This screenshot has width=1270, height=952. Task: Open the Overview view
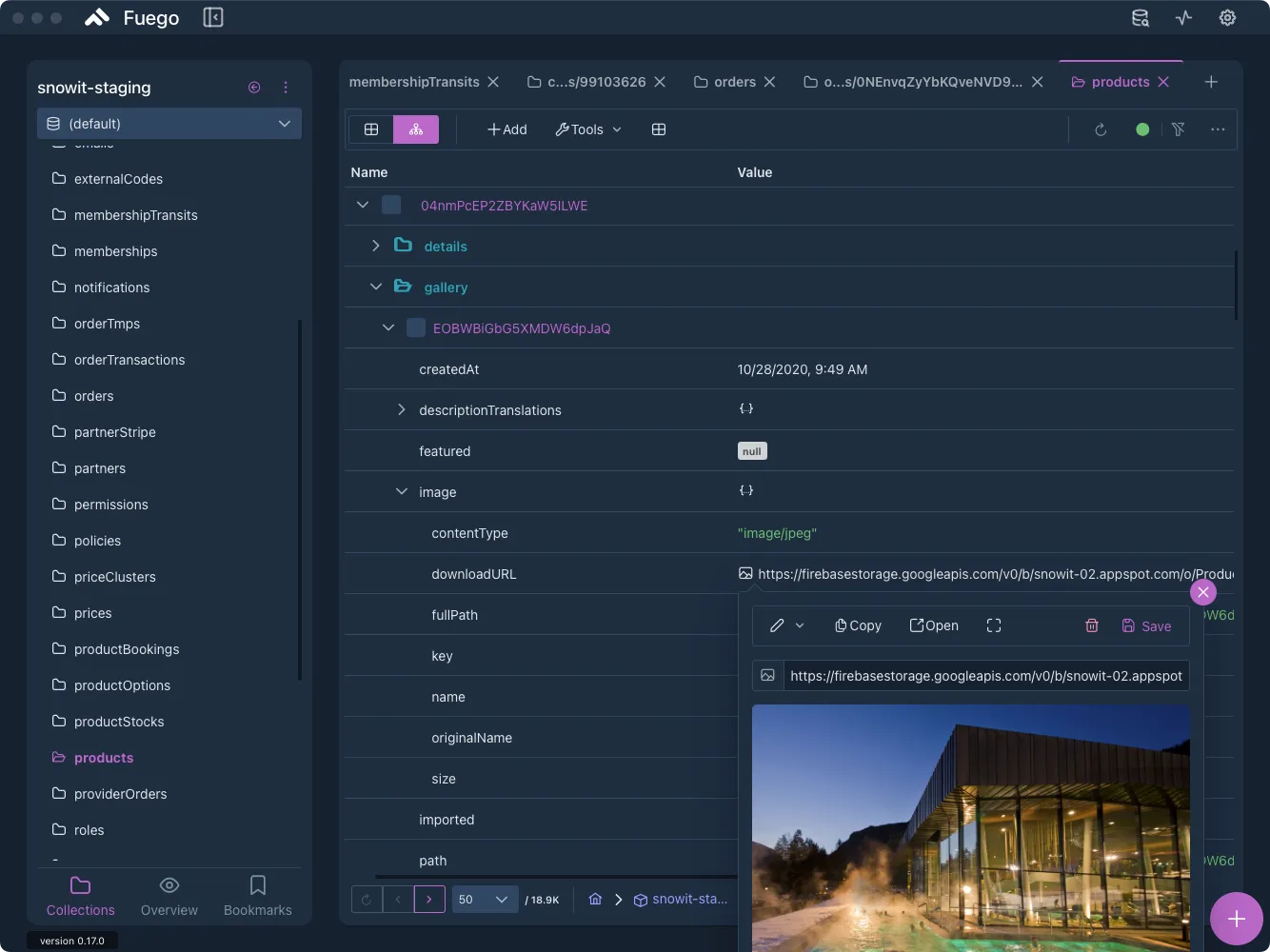point(169,897)
